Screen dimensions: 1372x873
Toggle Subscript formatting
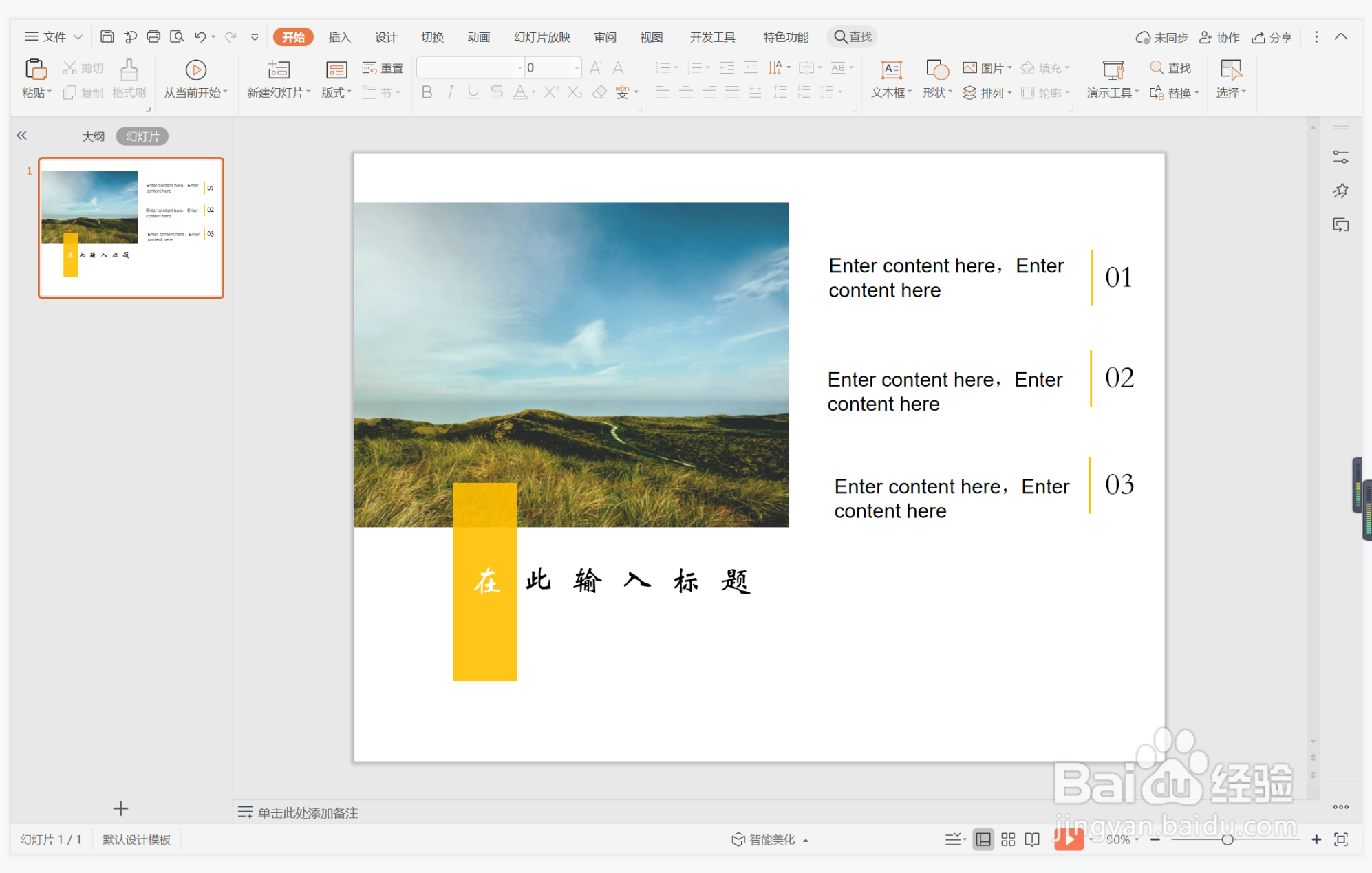[575, 92]
